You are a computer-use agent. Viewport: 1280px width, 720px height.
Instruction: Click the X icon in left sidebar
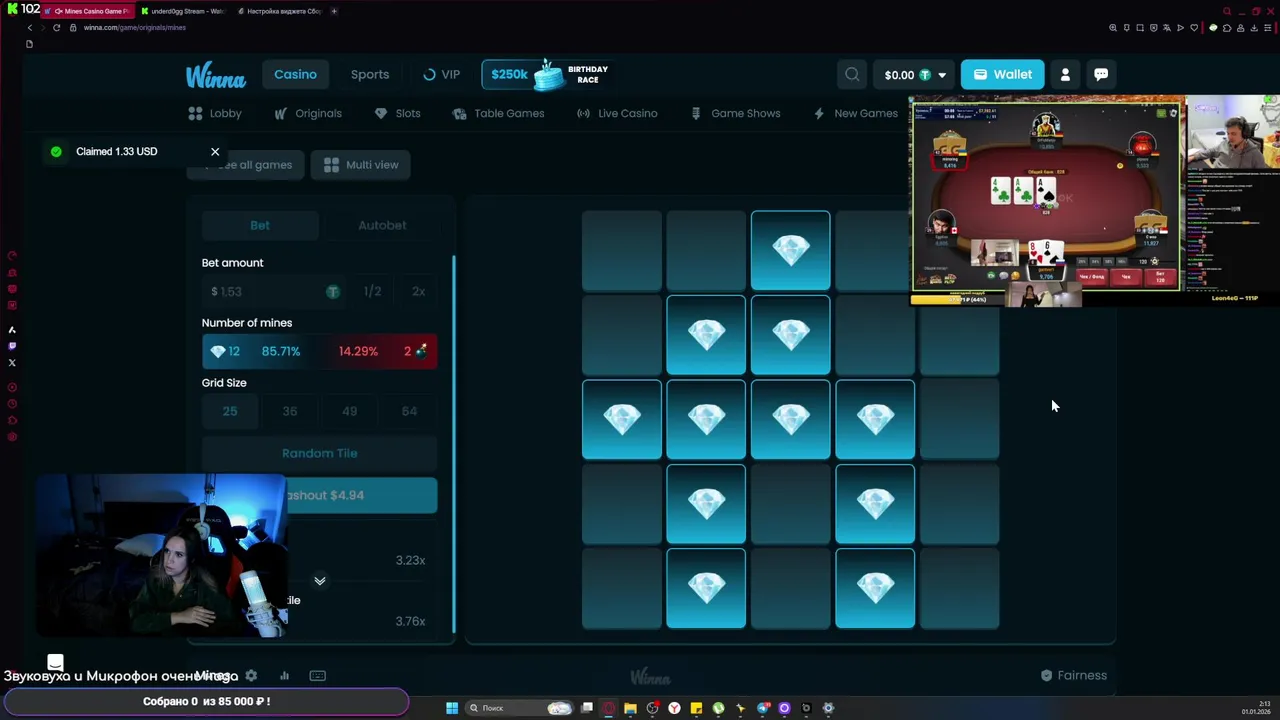point(12,363)
